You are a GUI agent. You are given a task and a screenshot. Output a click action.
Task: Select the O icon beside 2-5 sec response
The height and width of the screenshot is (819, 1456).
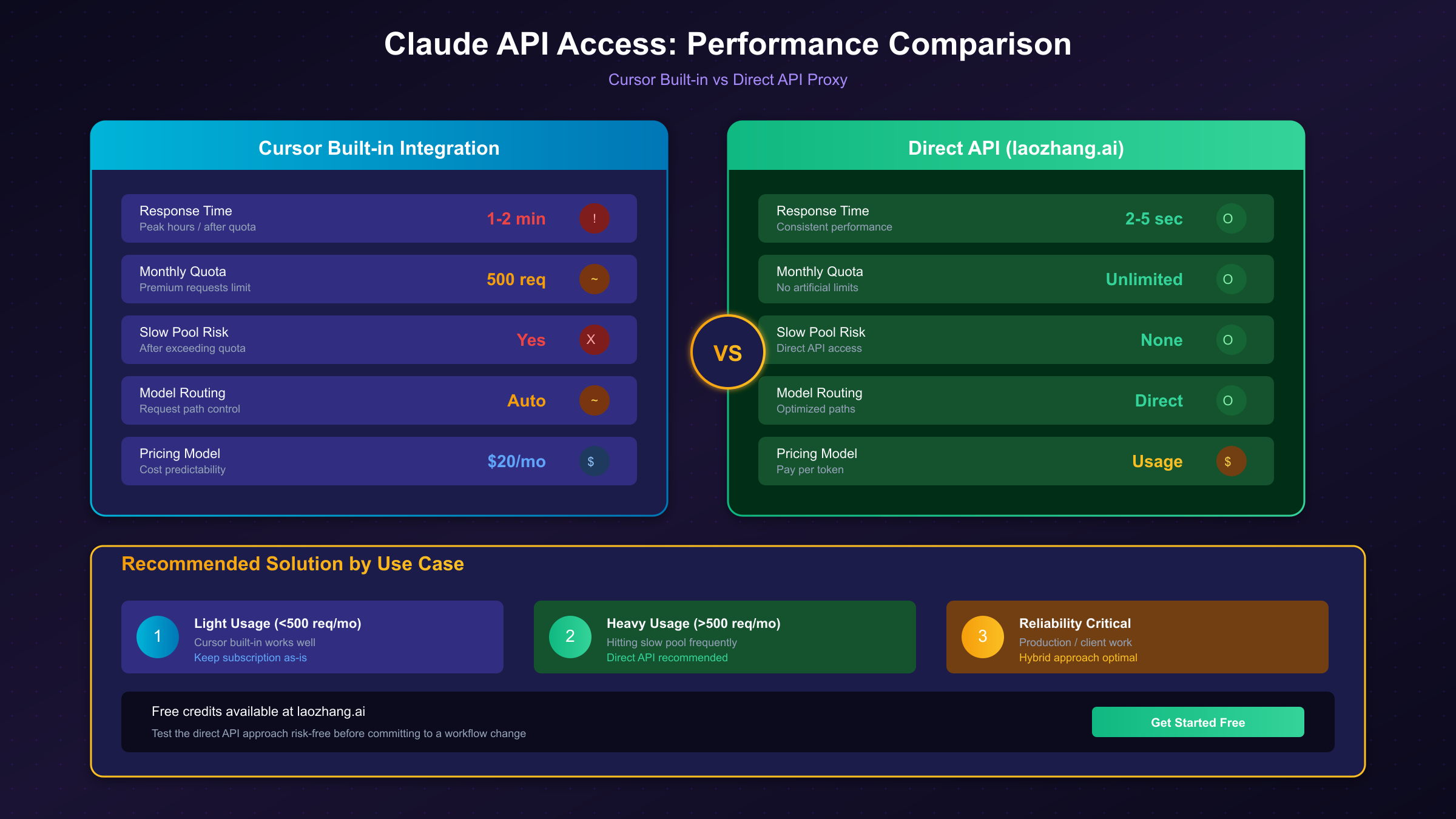pyautogui.click(x=1231, y=218)
